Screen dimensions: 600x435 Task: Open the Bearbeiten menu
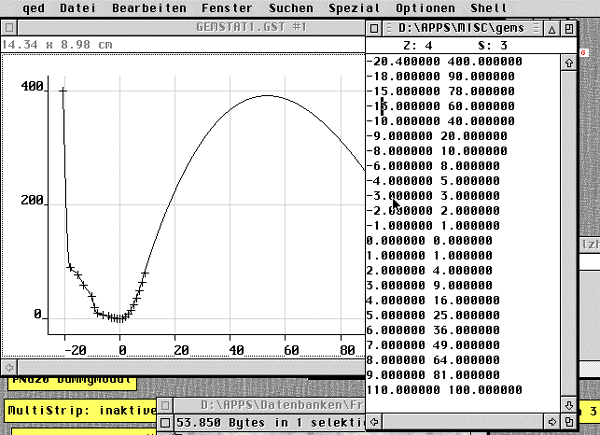(146, 7)
